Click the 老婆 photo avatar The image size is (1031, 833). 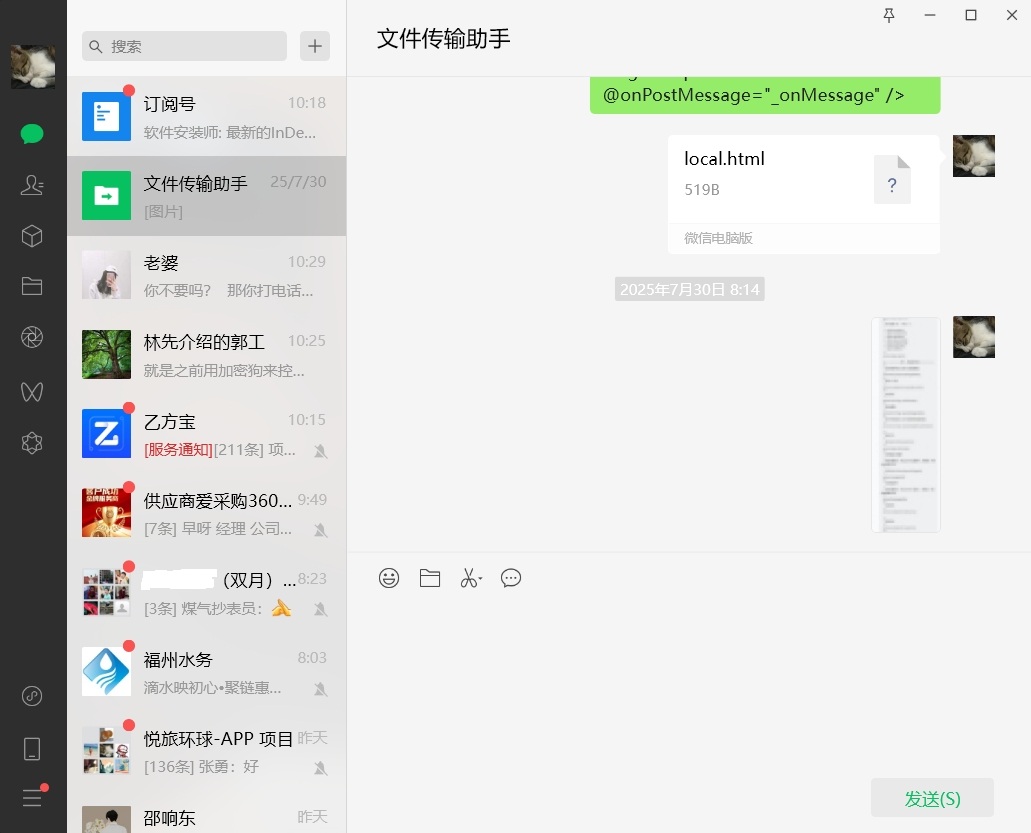pyautogui.click(x=107, y=275)
